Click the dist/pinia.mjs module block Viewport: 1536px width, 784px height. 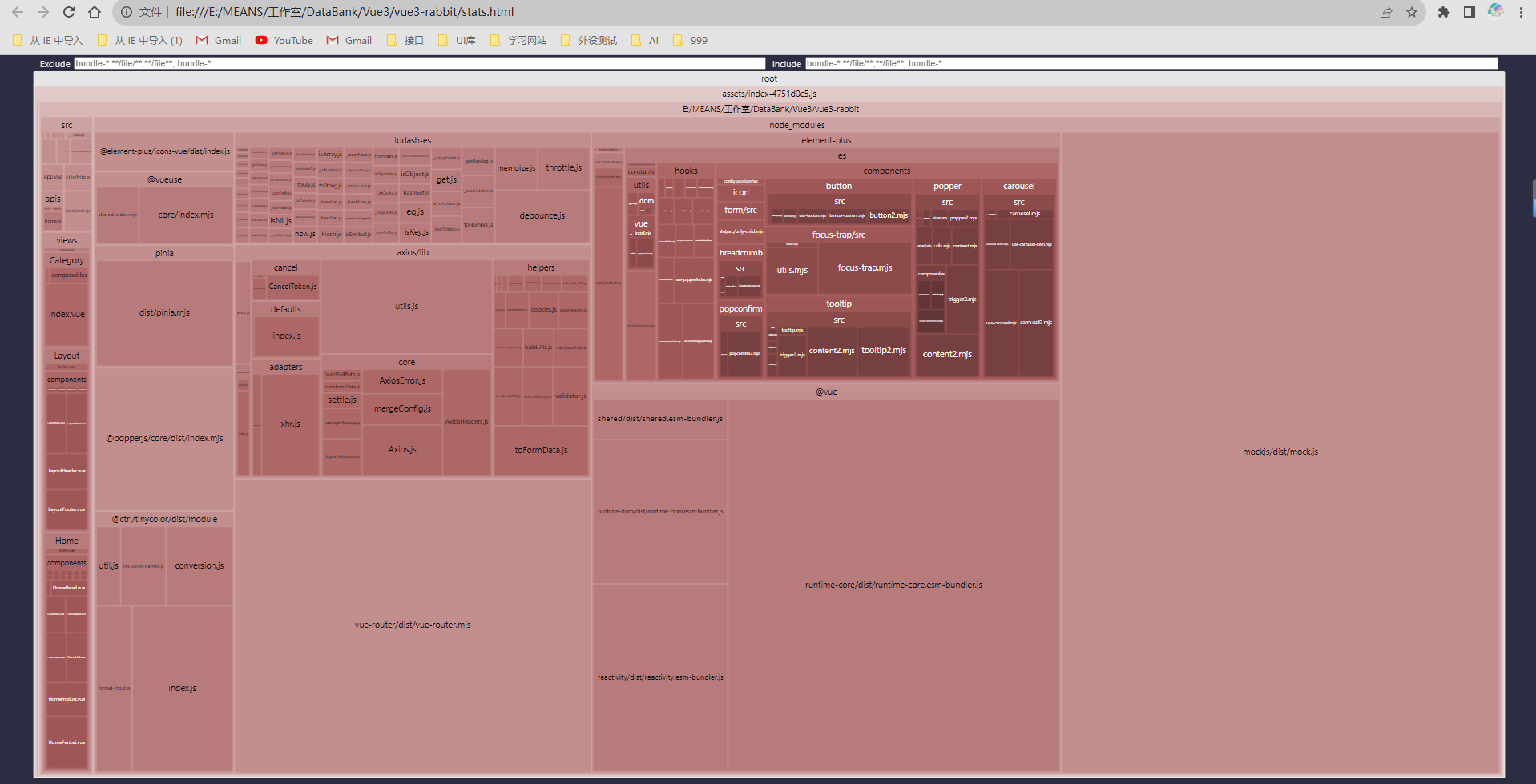[164, 312]
